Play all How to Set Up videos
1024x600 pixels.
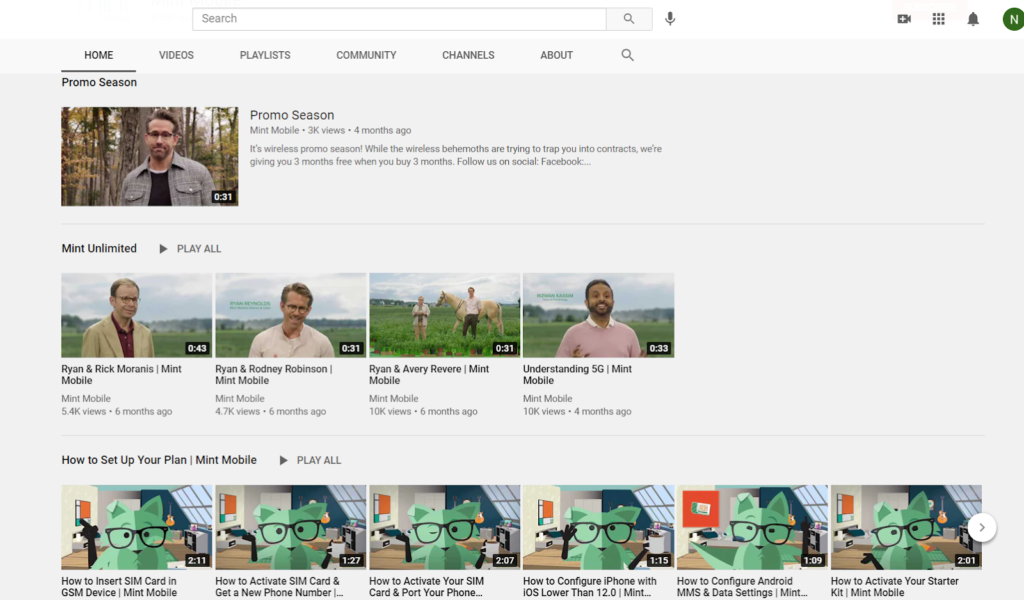(310, 461)
